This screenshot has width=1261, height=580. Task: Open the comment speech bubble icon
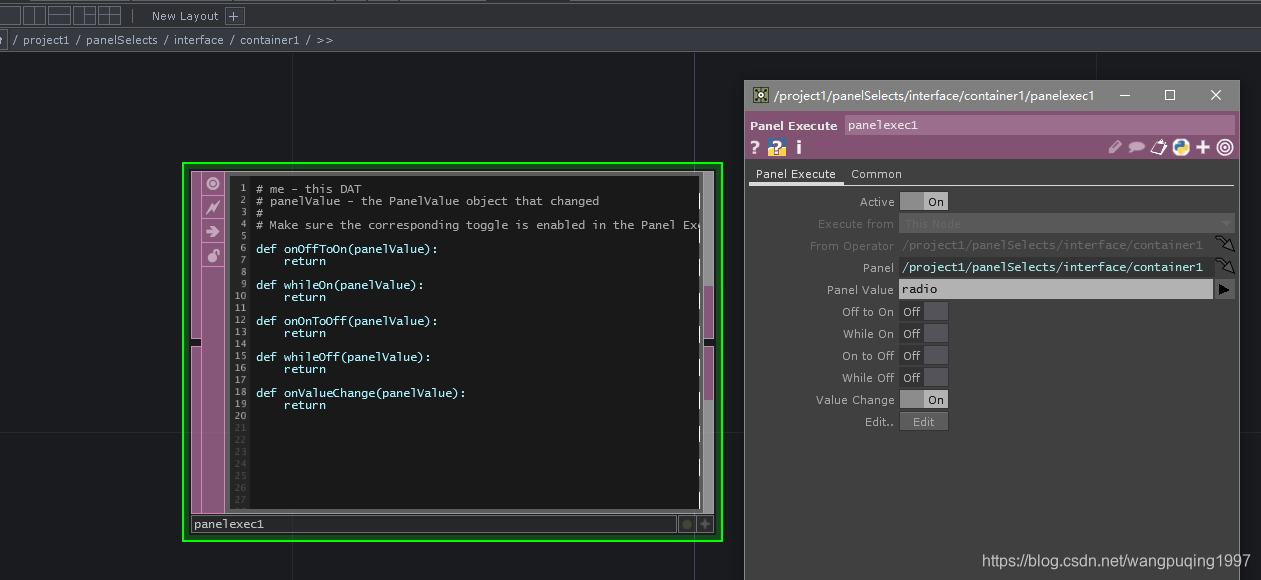click(x=1137, y=147)
